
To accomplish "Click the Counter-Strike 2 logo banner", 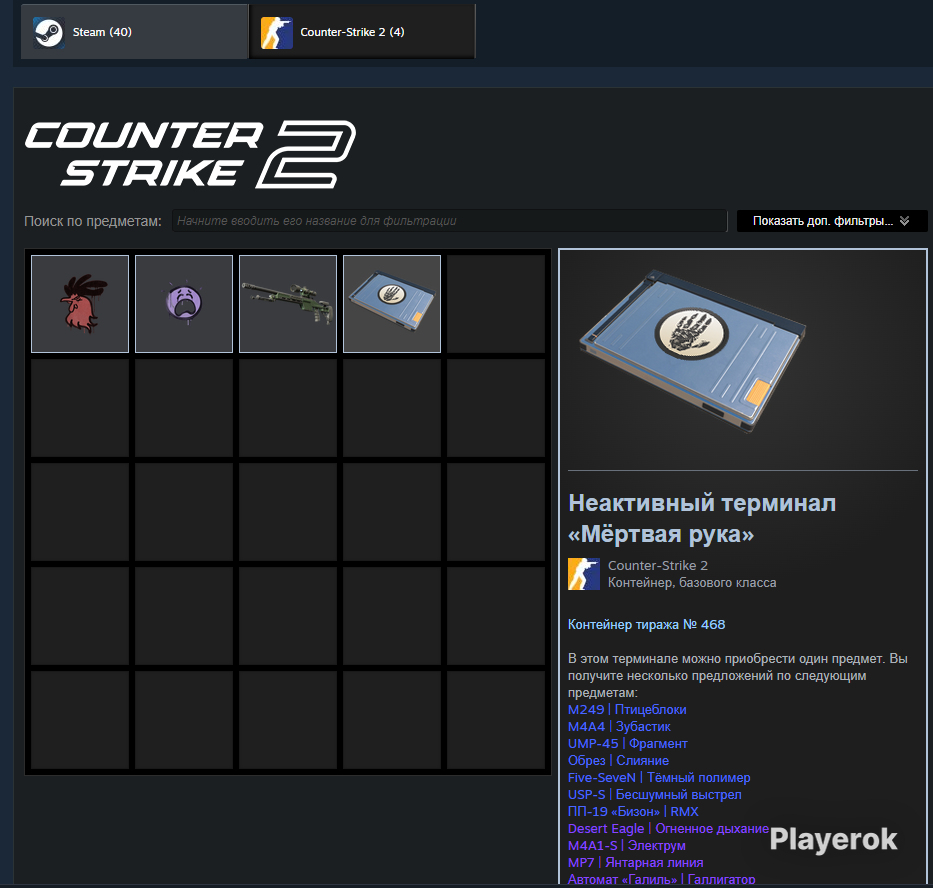I will tap(190, 154).
